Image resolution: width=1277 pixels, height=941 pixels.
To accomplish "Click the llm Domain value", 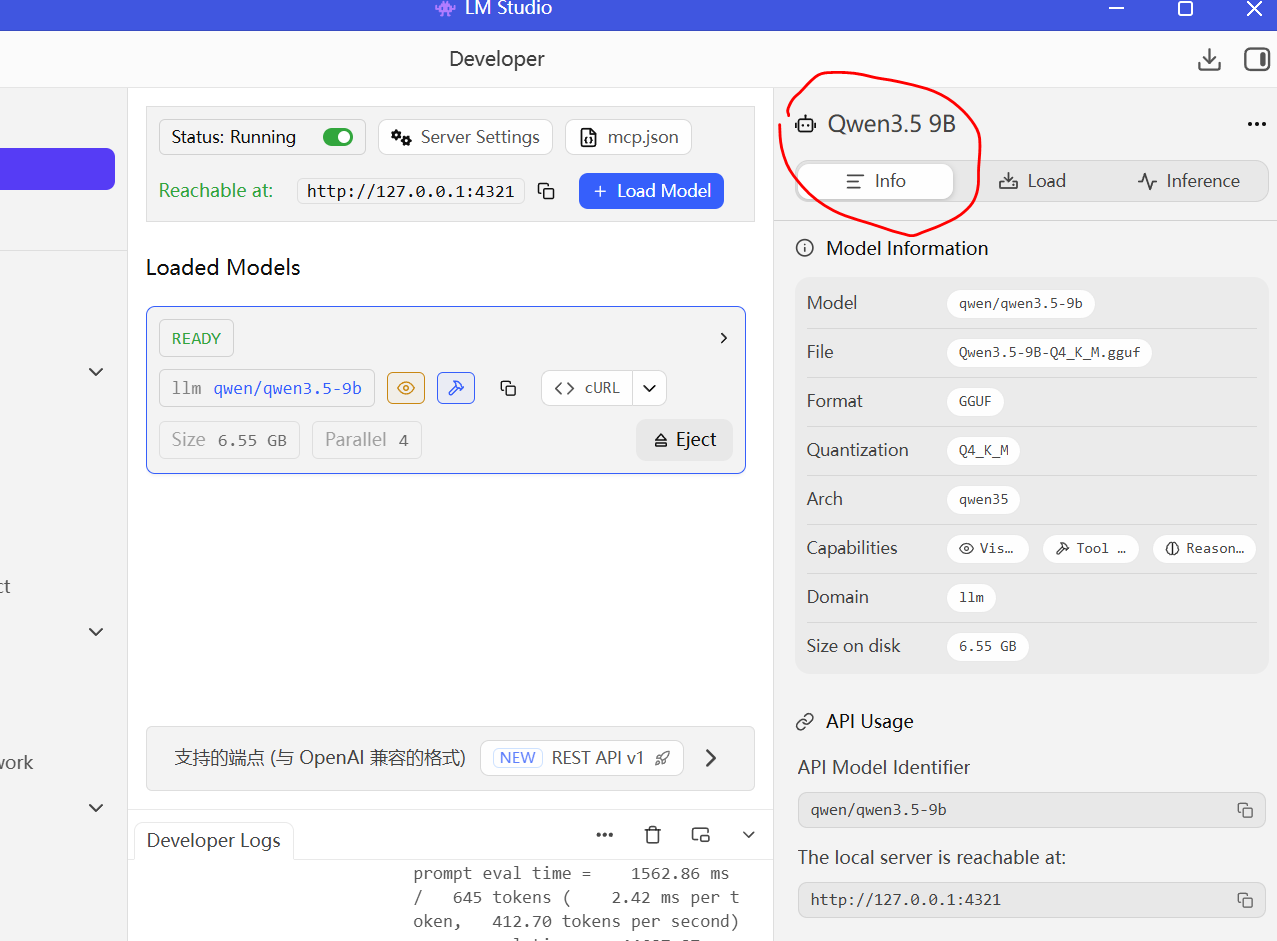I will pyautogui.click(x=971, y=597).
